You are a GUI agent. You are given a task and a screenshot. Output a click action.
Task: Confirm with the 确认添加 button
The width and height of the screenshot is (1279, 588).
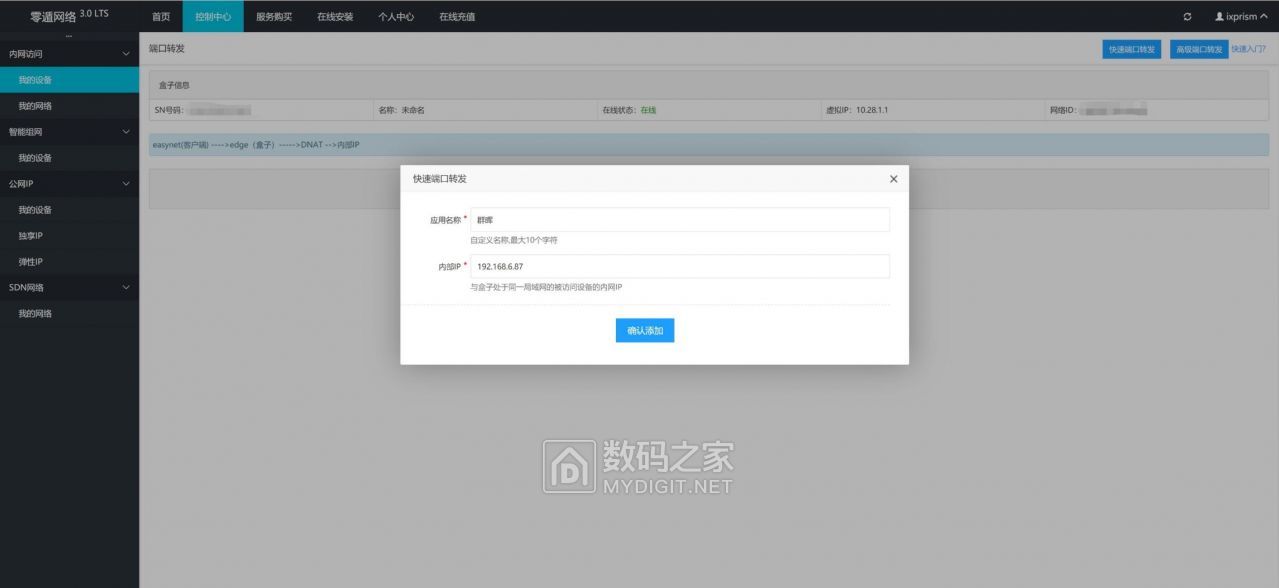coord(645,330)
